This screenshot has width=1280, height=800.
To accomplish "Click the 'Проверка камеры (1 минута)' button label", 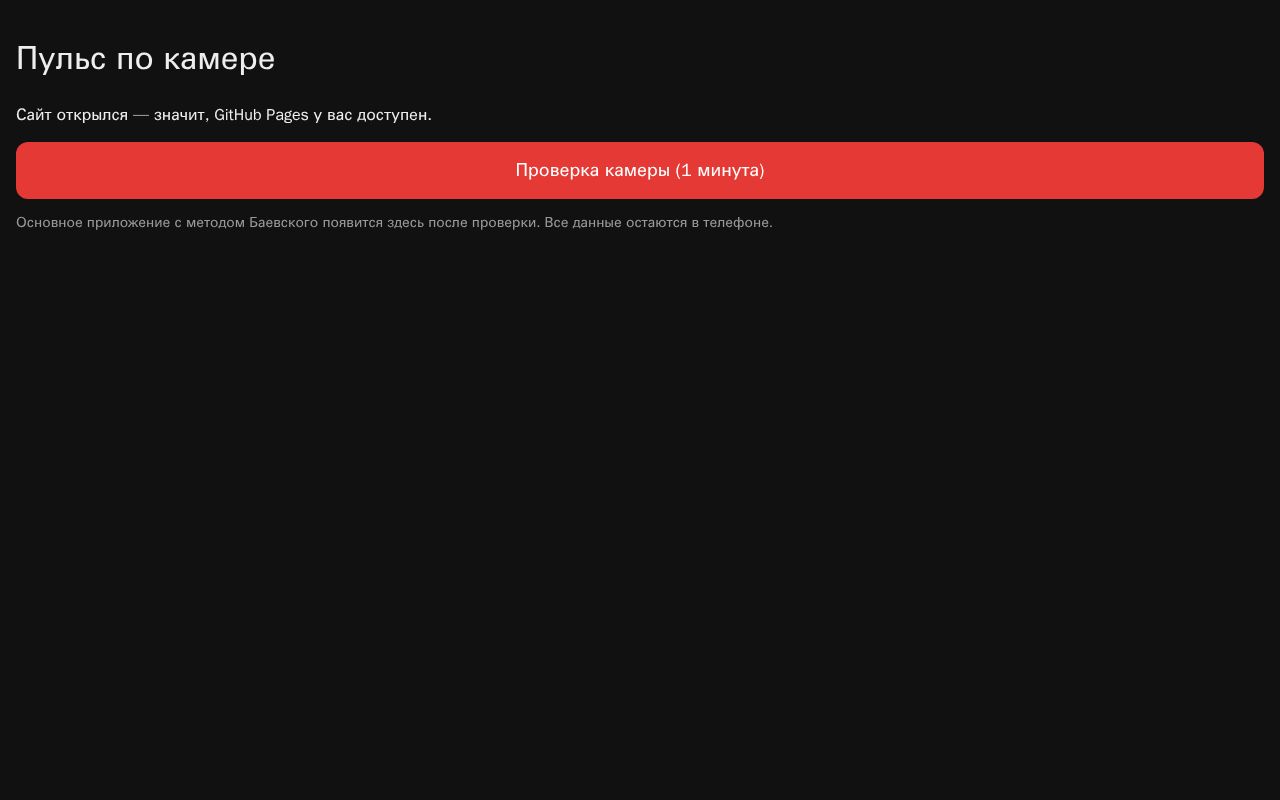I will (x=640, y=170).
